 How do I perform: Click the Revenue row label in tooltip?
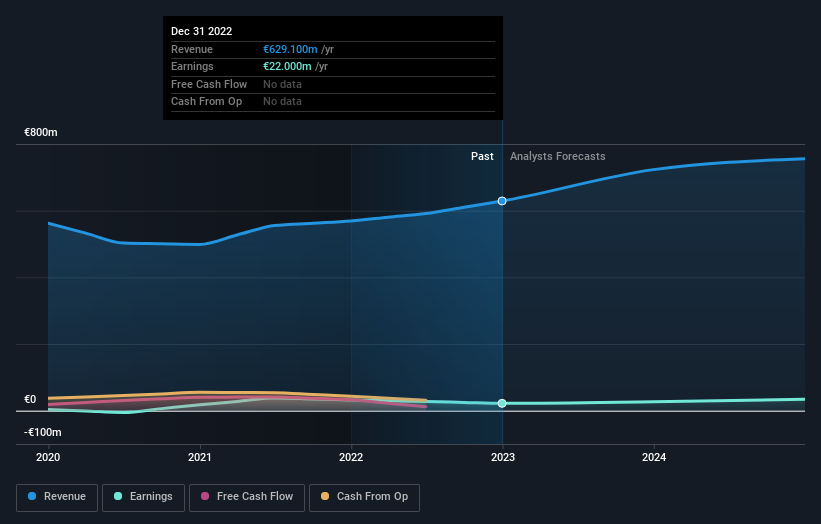coord(192,49)
